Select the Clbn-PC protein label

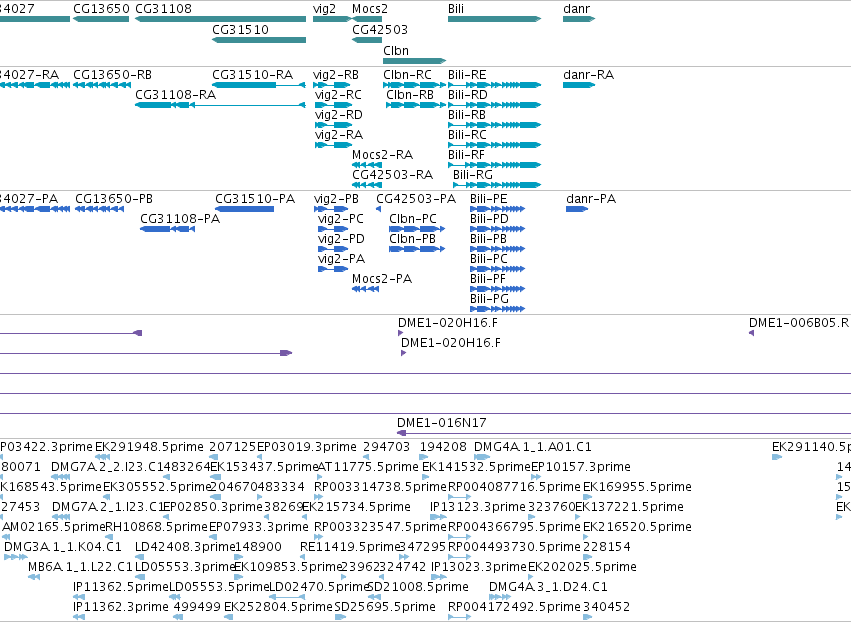[x=413, y=219]
